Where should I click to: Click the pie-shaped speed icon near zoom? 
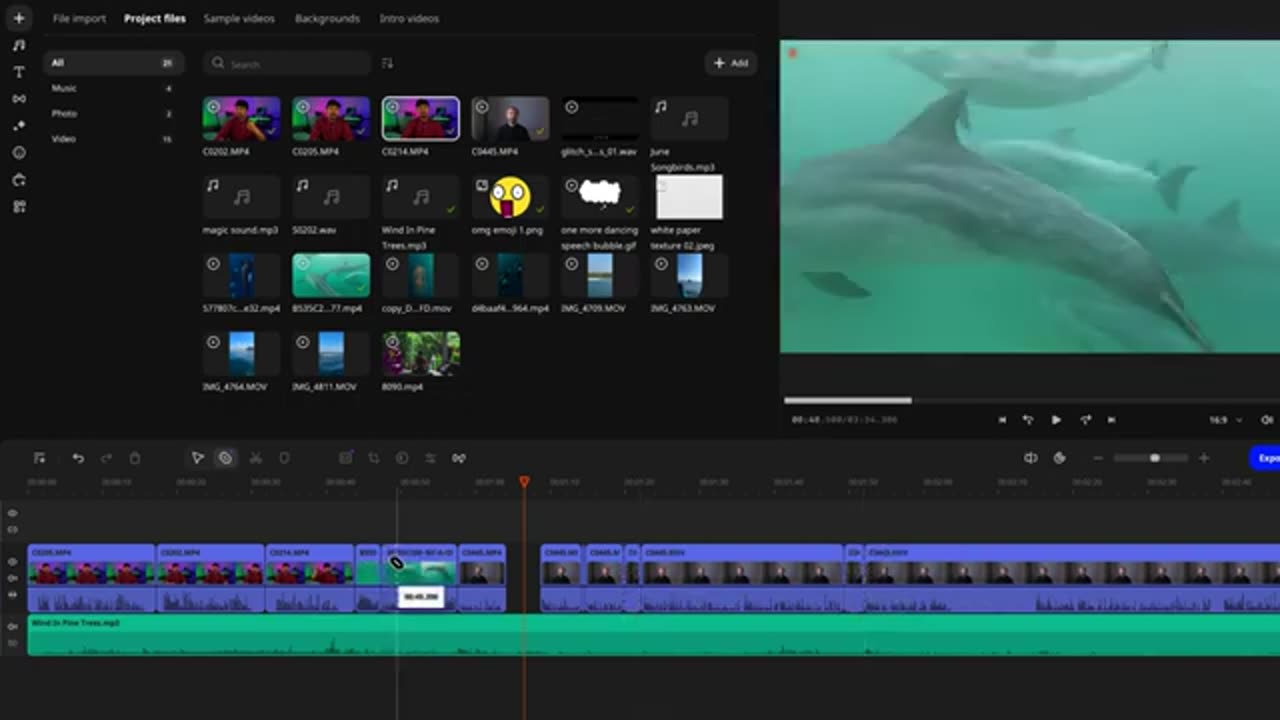point(1060,458)
